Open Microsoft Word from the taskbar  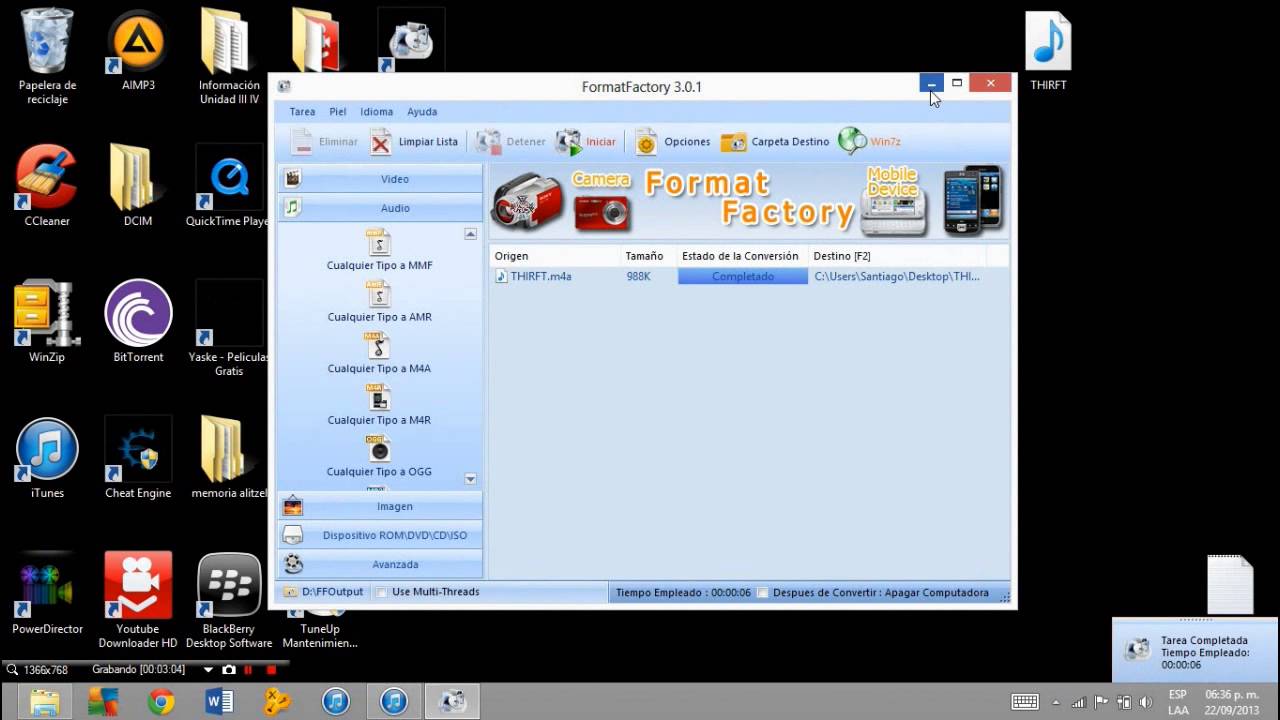coord(219,702)
